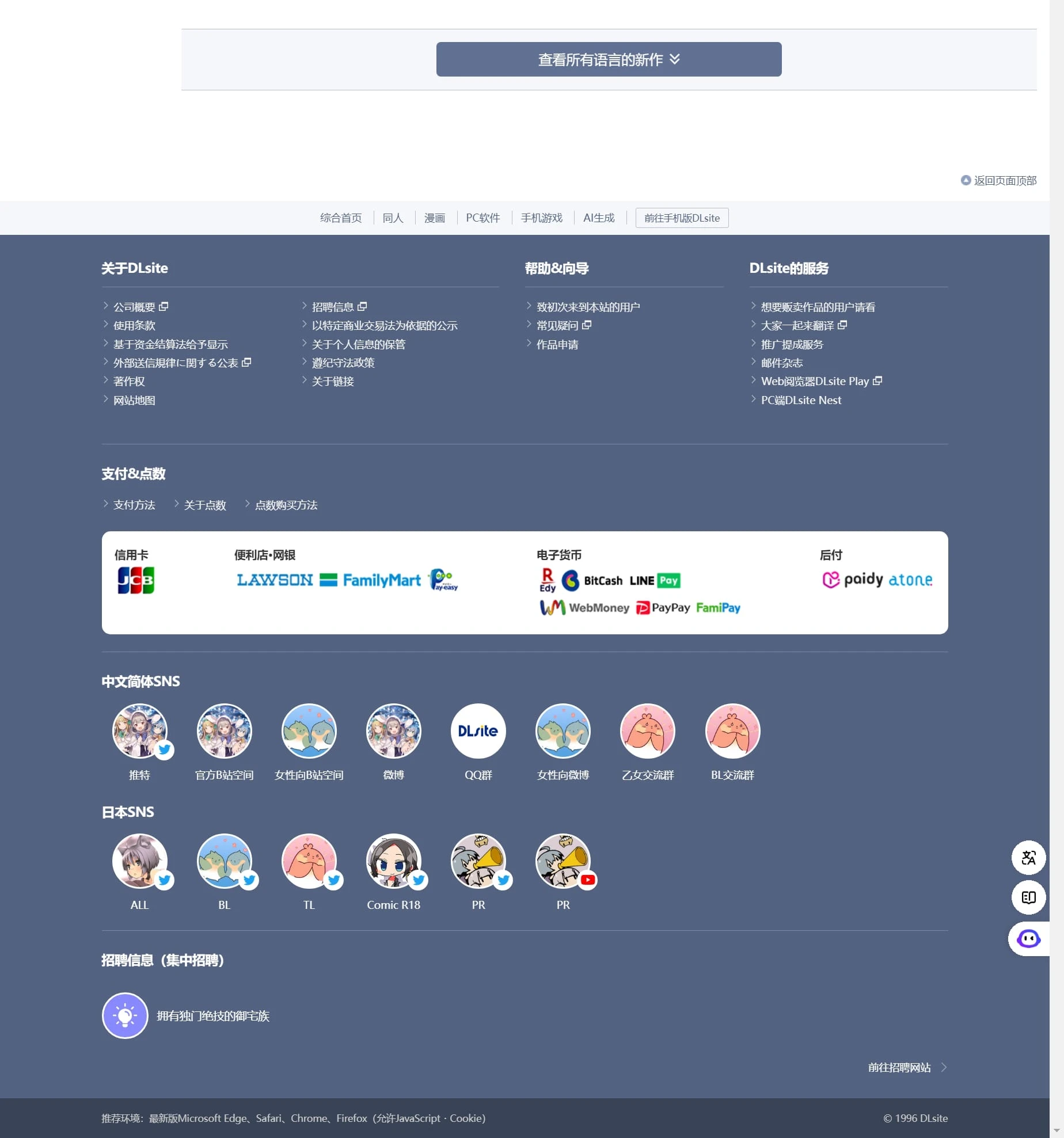Open the 支付方法 link

pos(134,505)
